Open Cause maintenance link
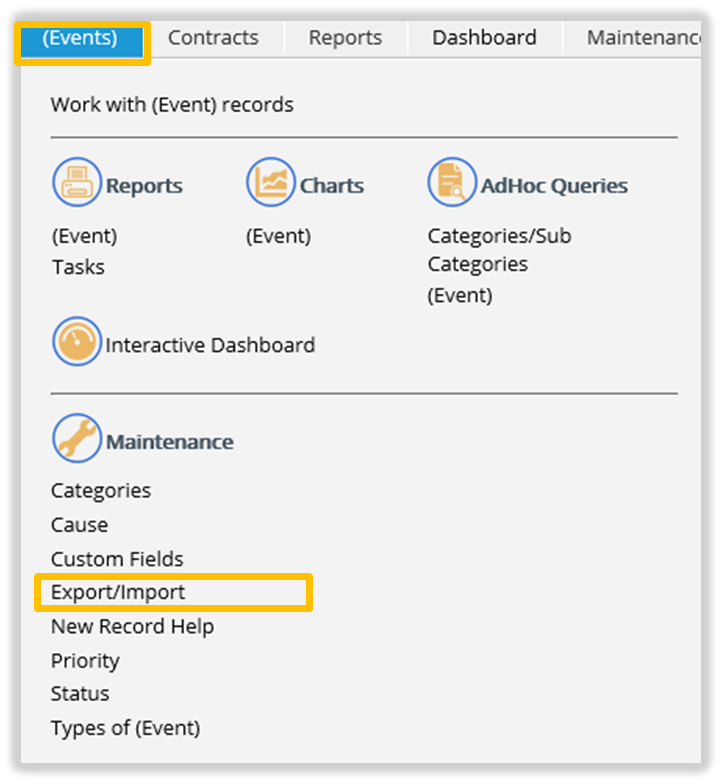The height and width of the screenshot is (784, 722). 79,525
